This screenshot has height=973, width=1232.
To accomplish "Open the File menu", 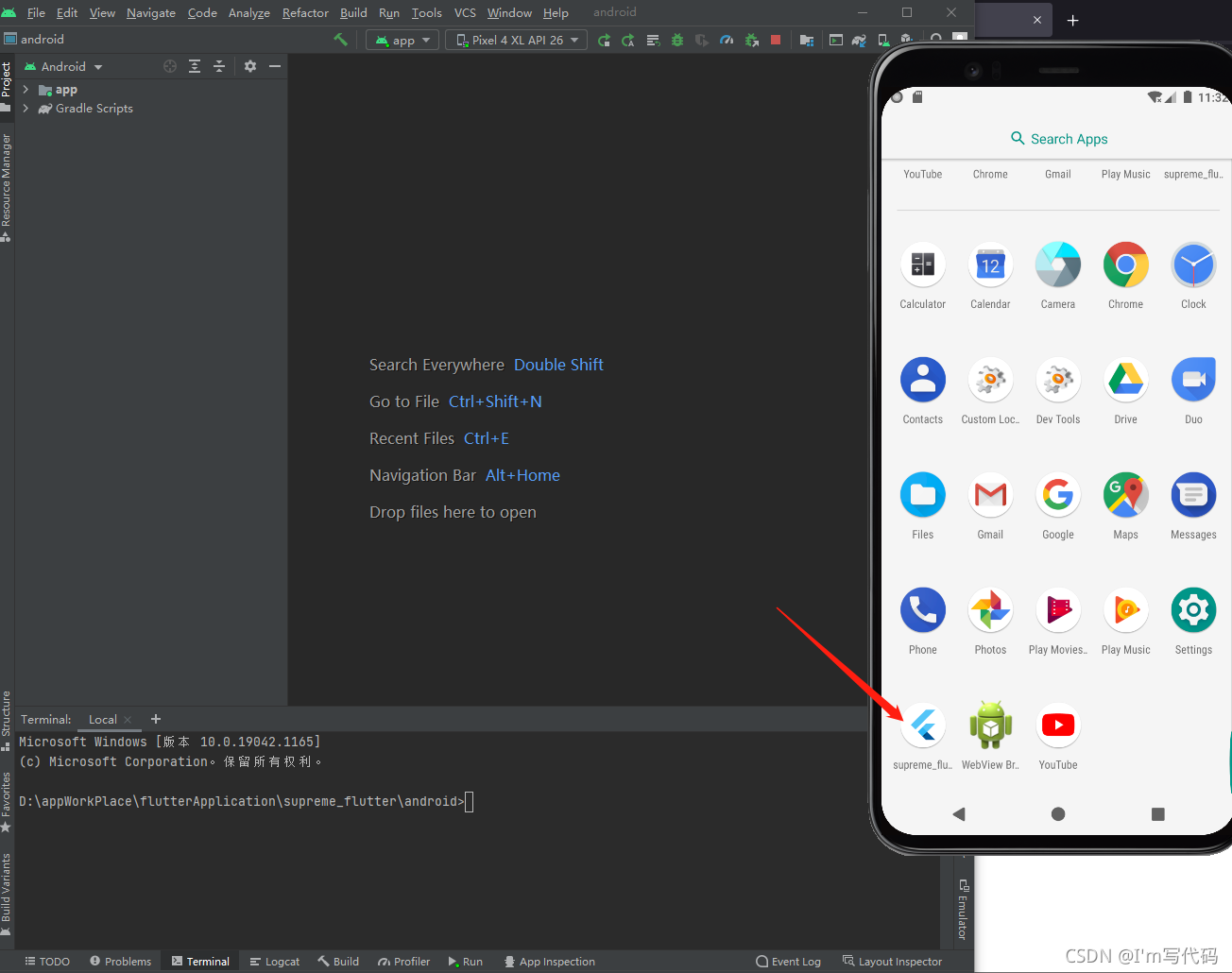I will [x=36, y=12].
